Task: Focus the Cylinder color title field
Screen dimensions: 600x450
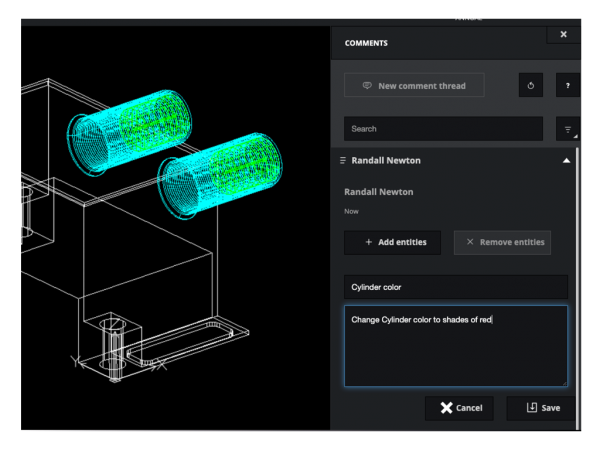Action: pos(455,287)
